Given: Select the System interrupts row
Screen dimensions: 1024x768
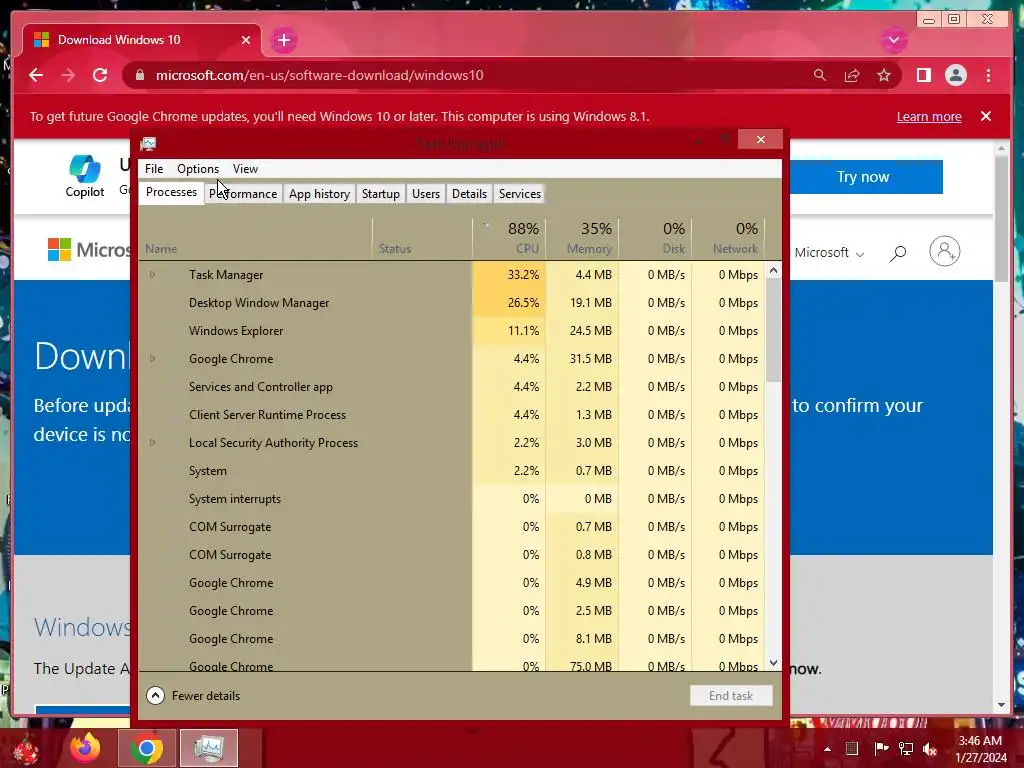Looking at the screenshot, I should [x=451, y=499].
